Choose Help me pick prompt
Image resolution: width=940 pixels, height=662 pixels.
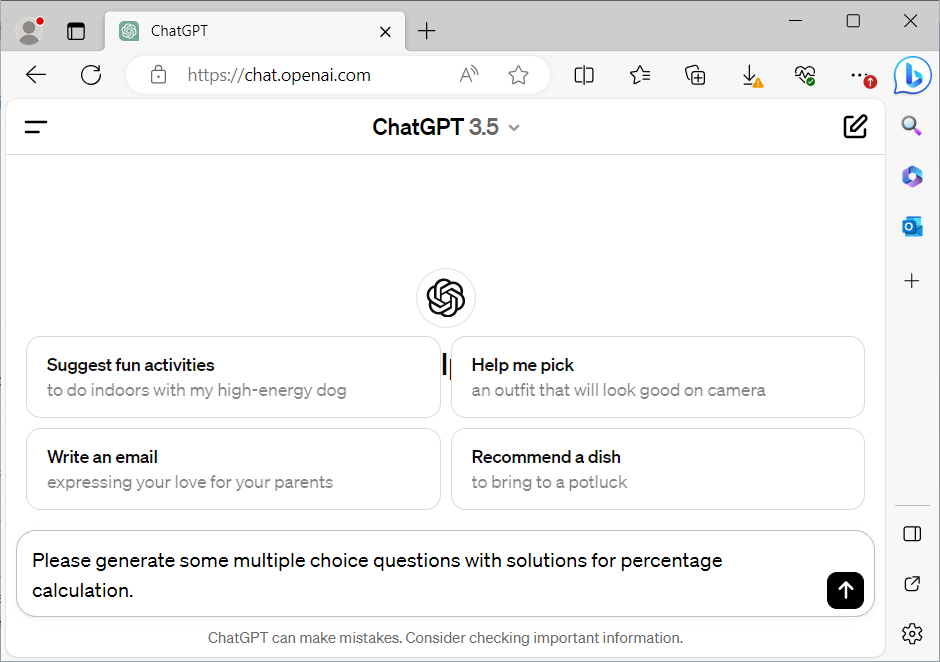coord(658,377)
